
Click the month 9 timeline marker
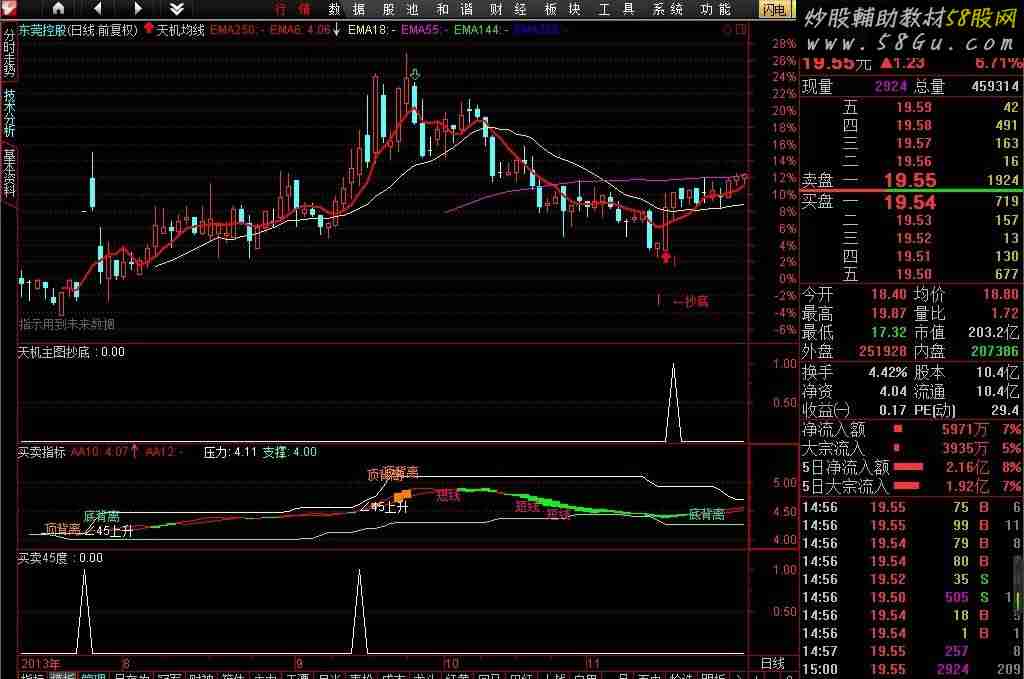tap(300, 663)
